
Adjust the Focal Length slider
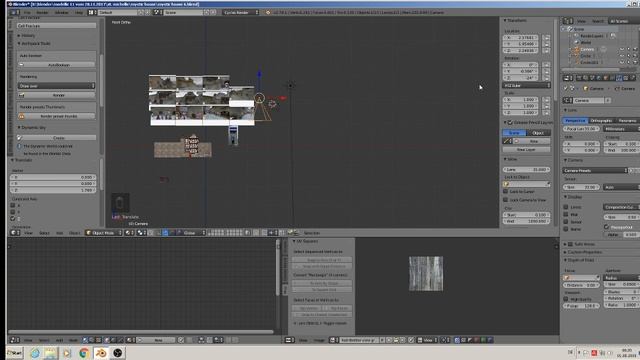581,129
